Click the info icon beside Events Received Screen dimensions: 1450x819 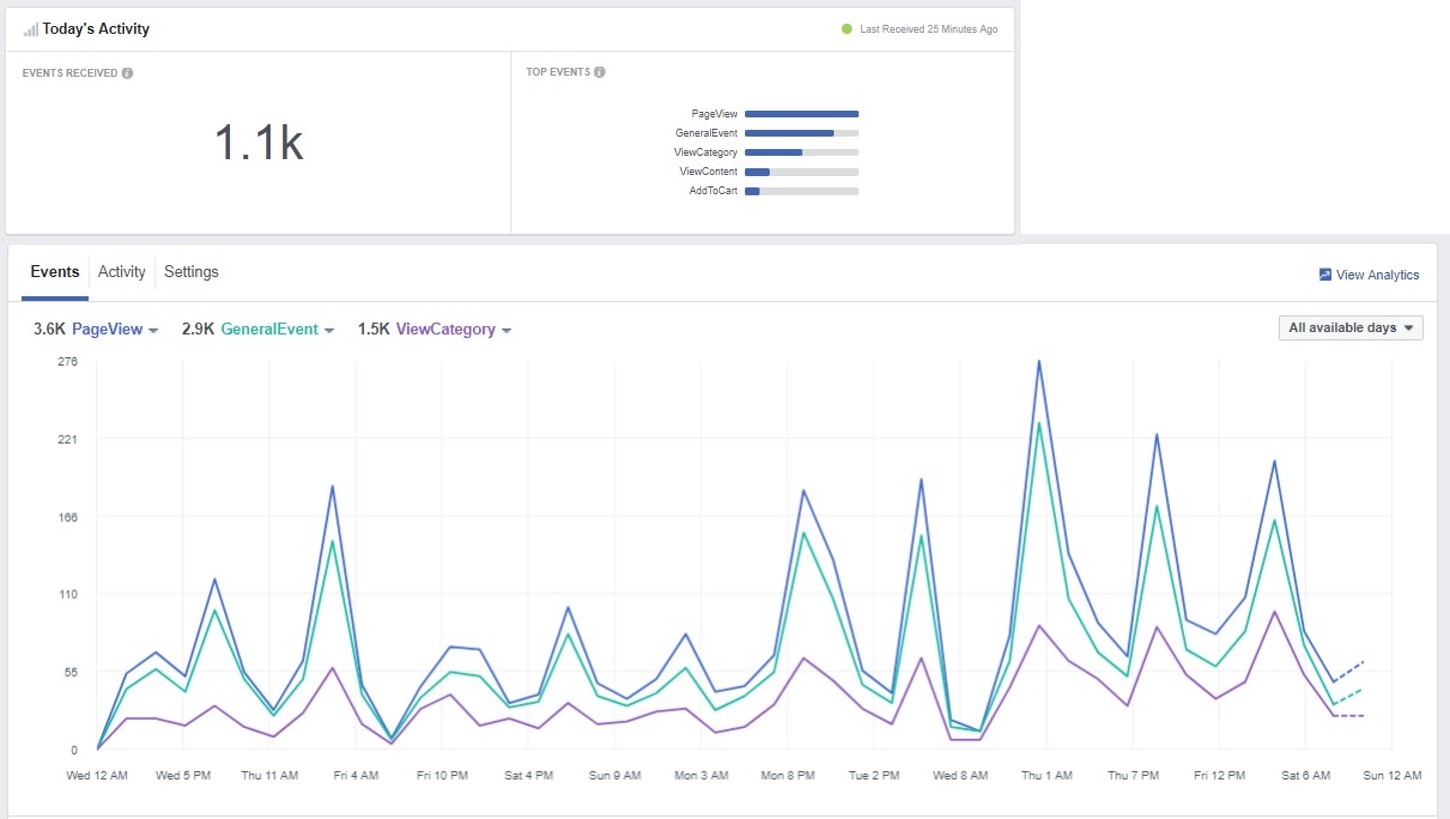[127, 73]
